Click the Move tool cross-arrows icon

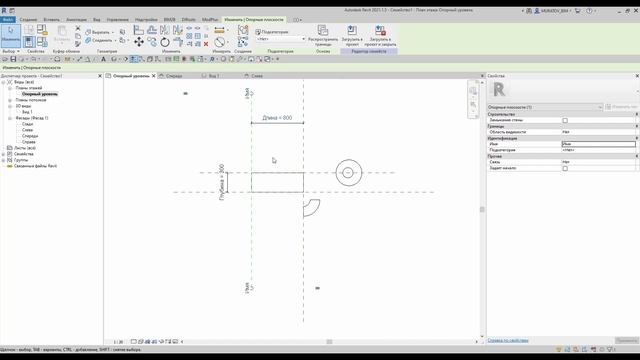pyautogui.click(x=139, y=42)
